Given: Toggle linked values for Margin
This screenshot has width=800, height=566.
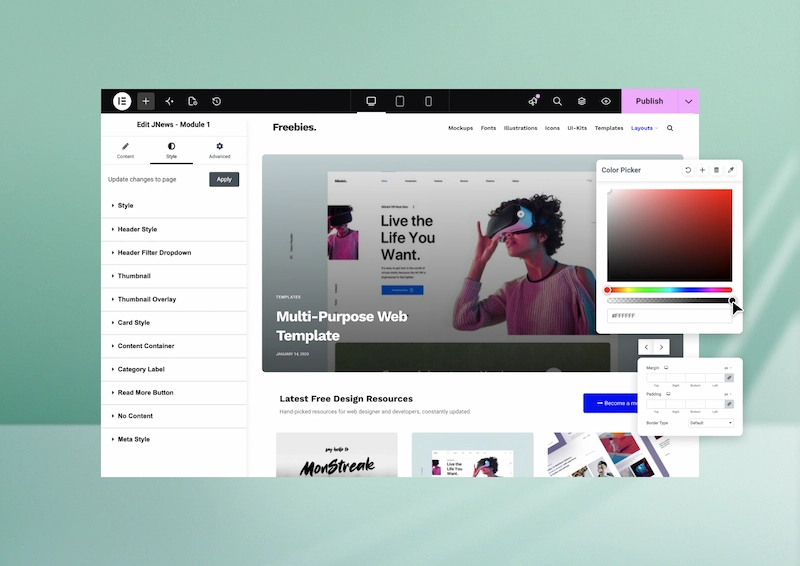Looking at the screenshot, I should click(x=729, y=378).
